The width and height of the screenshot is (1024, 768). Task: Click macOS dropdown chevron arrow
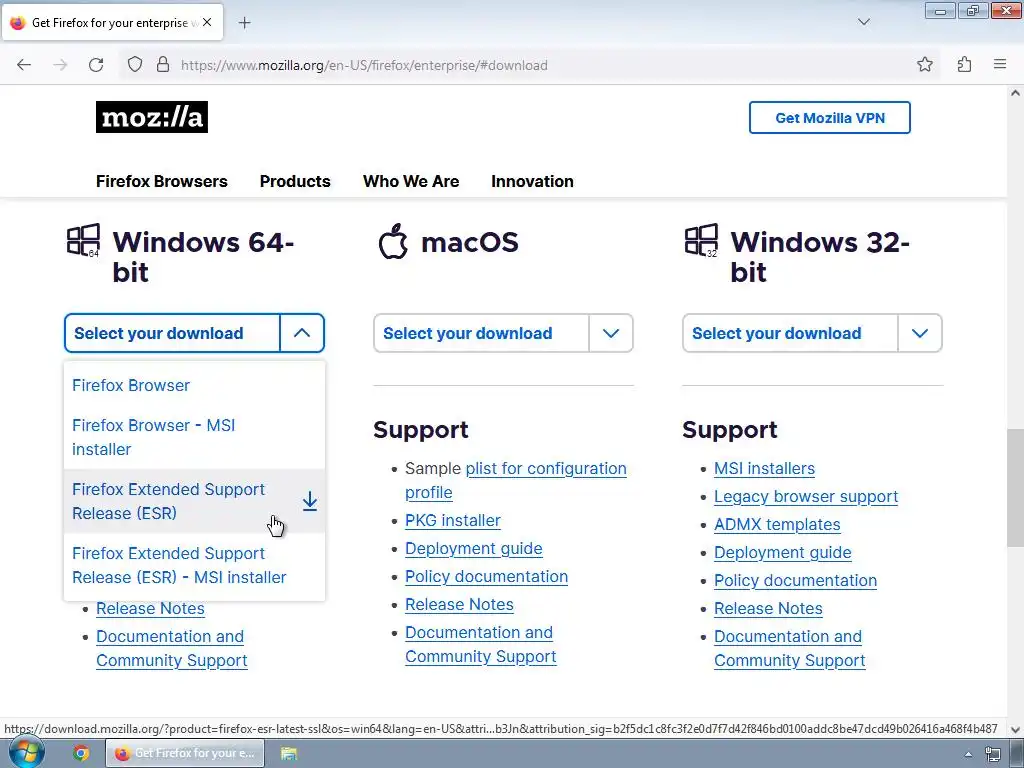click(x=611, y=333)
